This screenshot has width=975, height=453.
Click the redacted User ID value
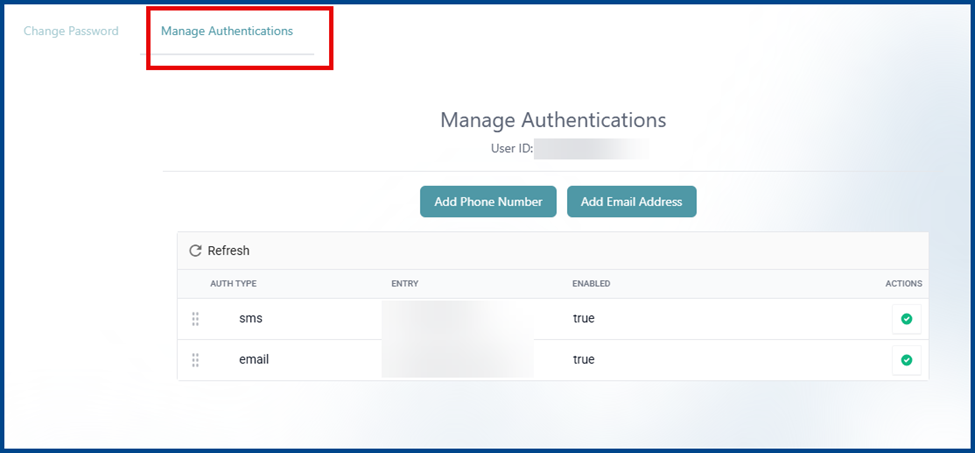point(591,150)
